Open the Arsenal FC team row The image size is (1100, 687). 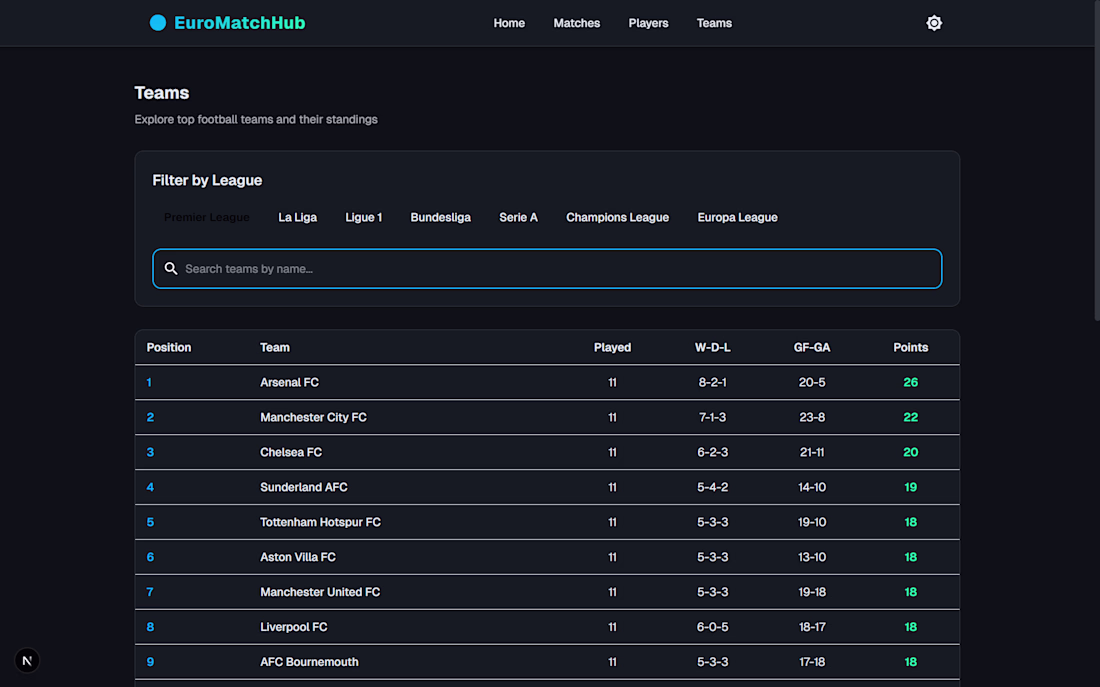pyautogui.click(x=290, y=382)
